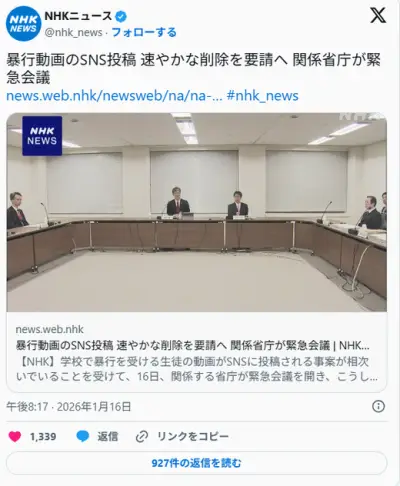Open the news.web.nhk article URL
The width and height of the screenshot is (400, 486).
[x=114, y=96]
